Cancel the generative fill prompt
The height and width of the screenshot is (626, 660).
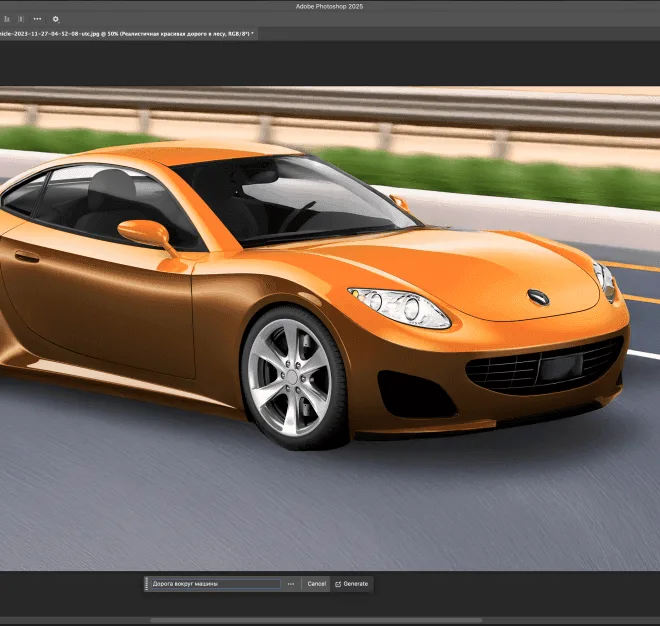coord(316,584)
